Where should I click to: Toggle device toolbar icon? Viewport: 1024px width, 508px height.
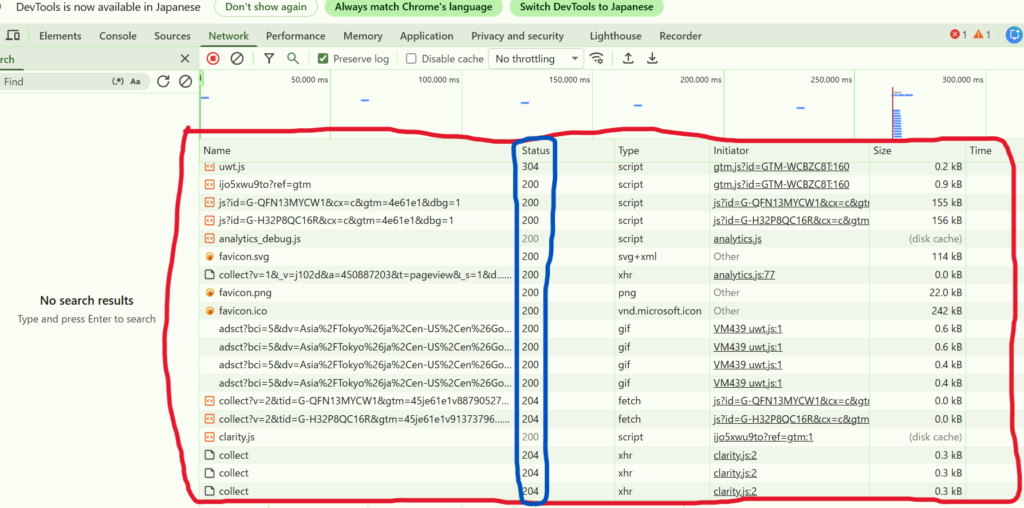tap(13, 36)
